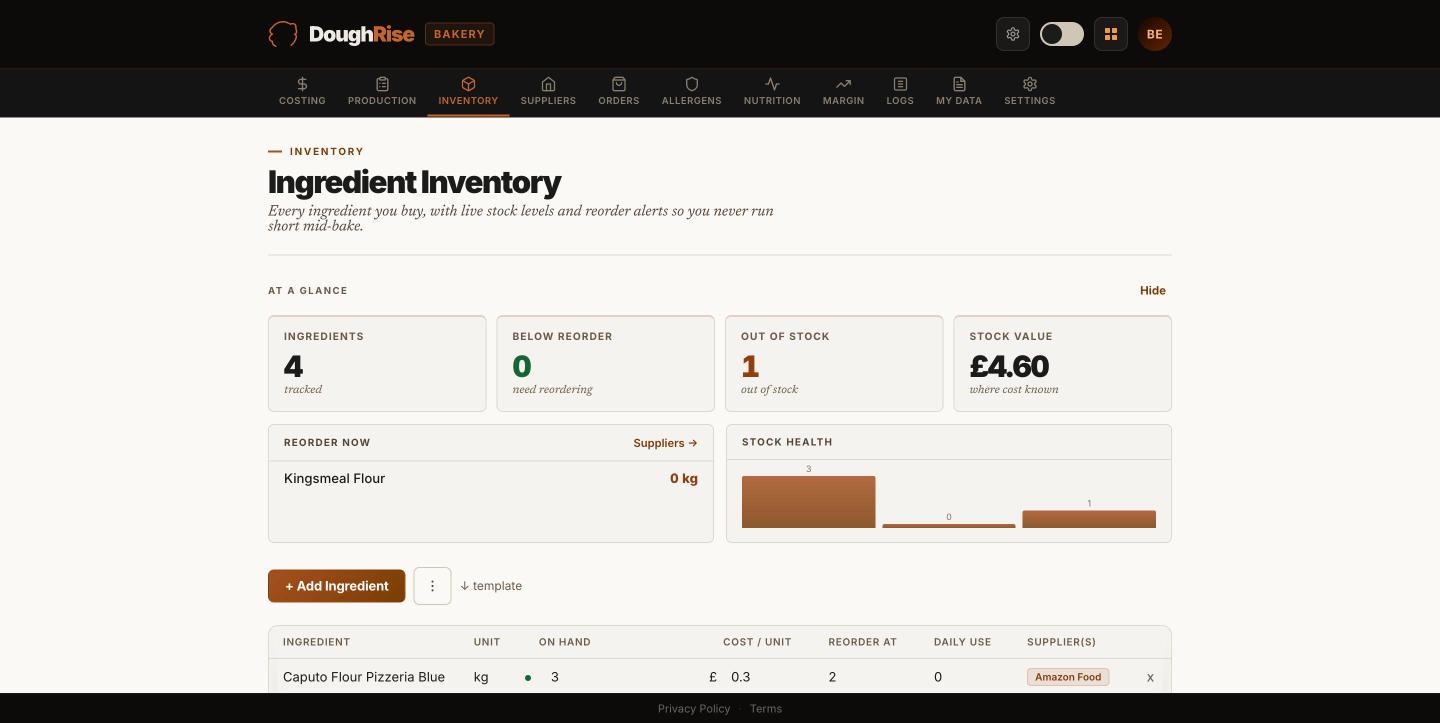The image size is (1440, 723).
Task: Open the Suppliers → link
Action: 665,443
